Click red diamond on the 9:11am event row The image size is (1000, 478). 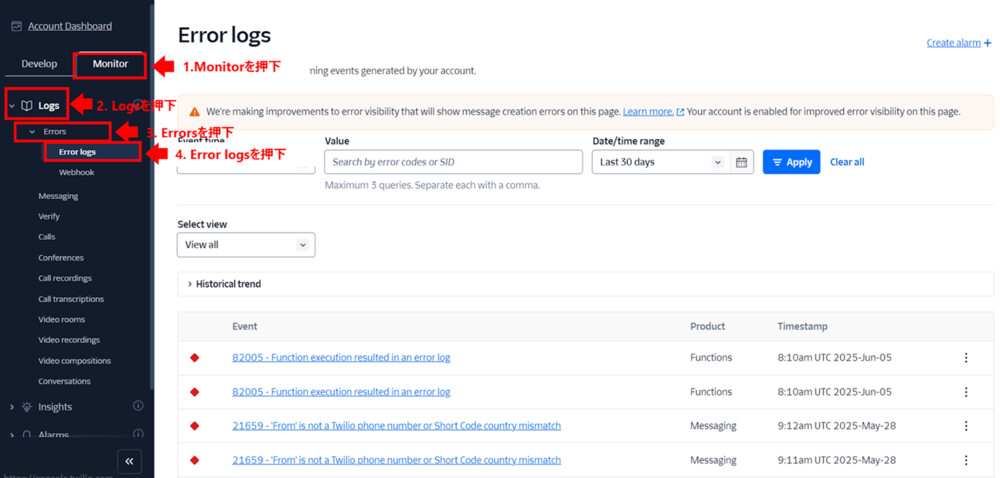(x=195, y=460)
